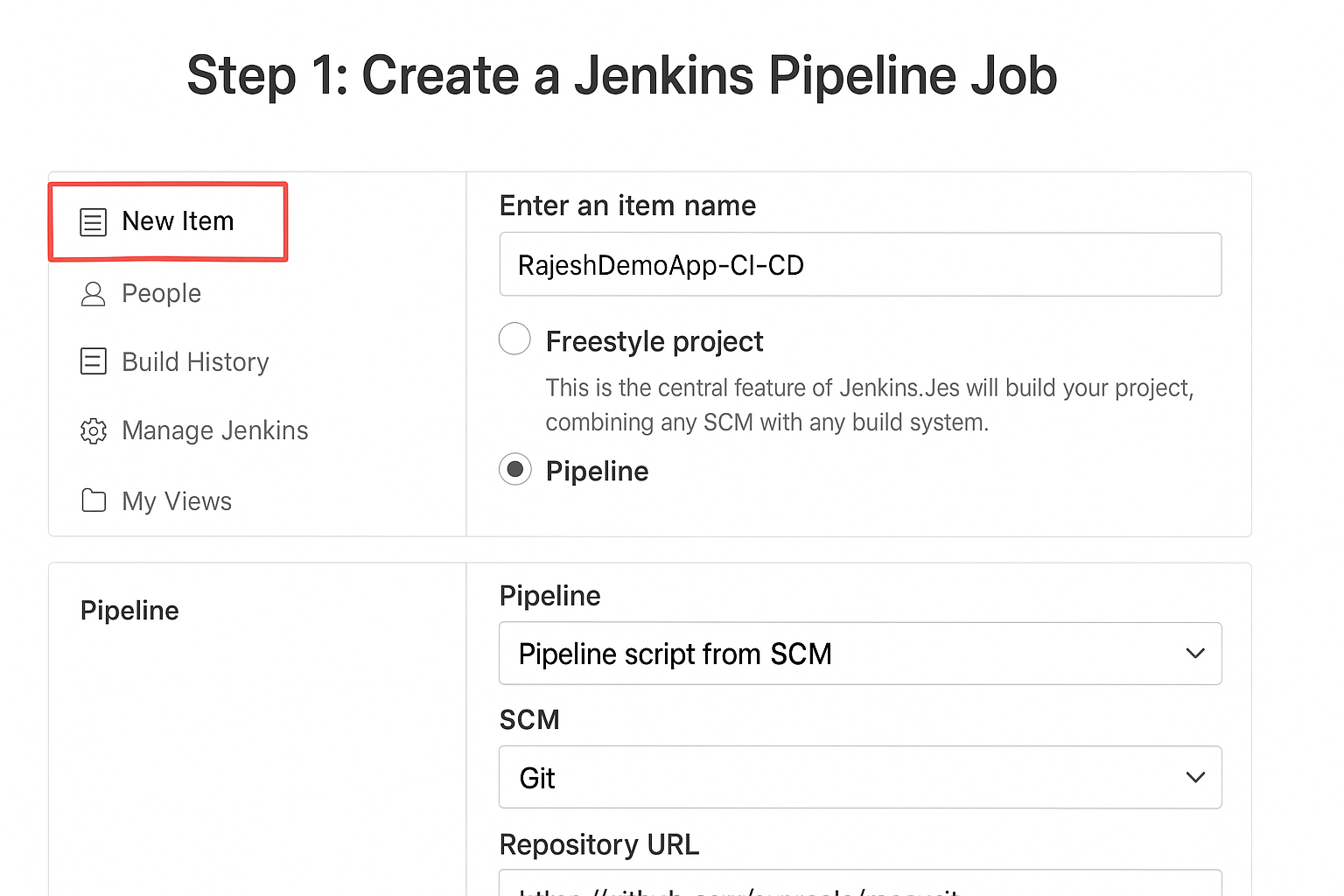
Task: Click the chevron on Pipeline definition dropdown
Action: [x=1195, y=654]
